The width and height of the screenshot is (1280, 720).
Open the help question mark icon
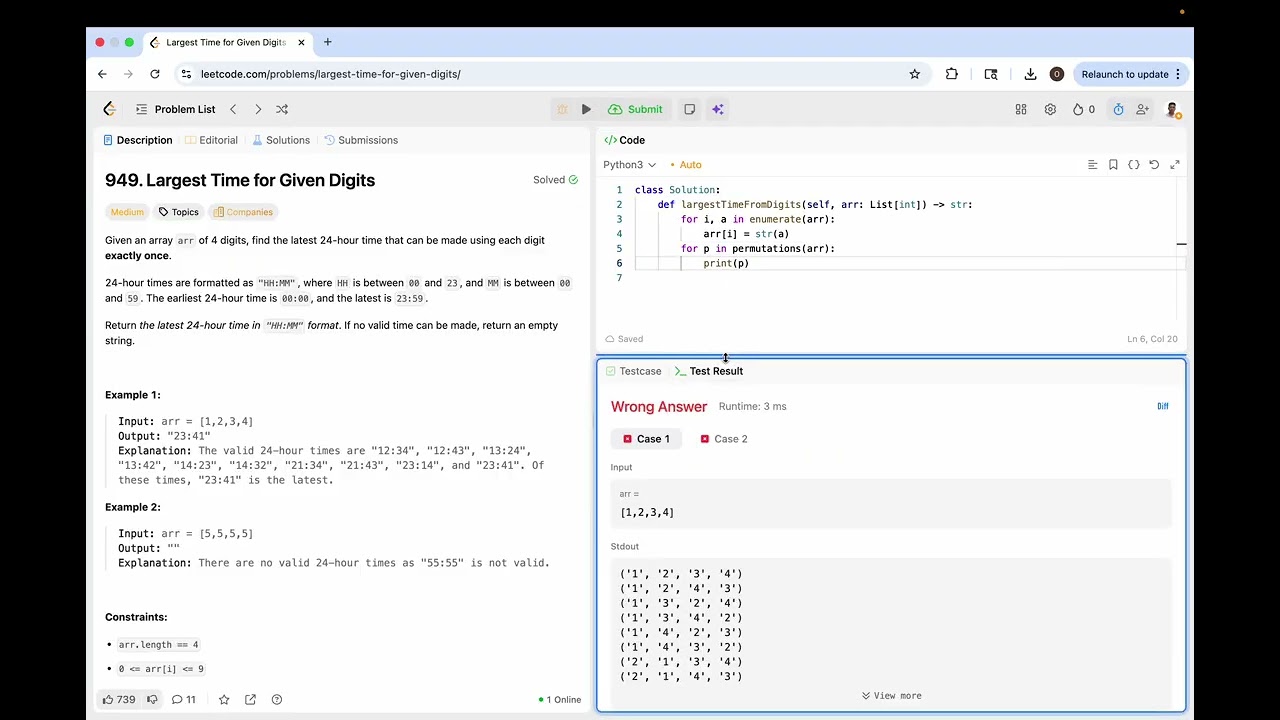[277, 700]
